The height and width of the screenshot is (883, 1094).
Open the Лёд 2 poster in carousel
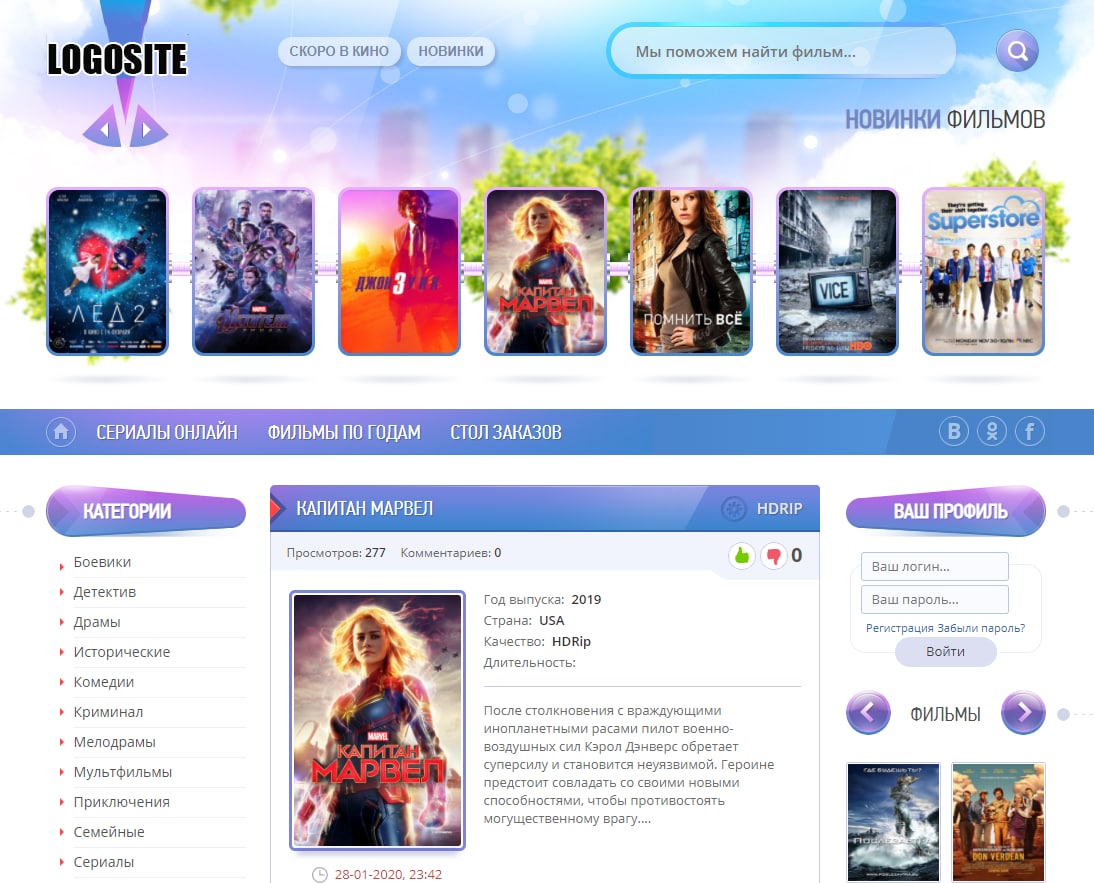[107, 271]
